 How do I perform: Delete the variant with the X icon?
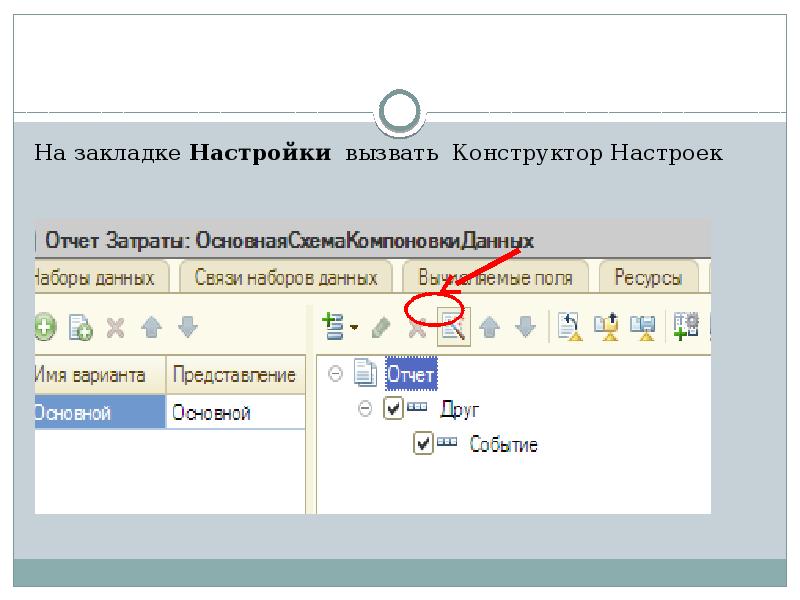[x=116, y=327]
